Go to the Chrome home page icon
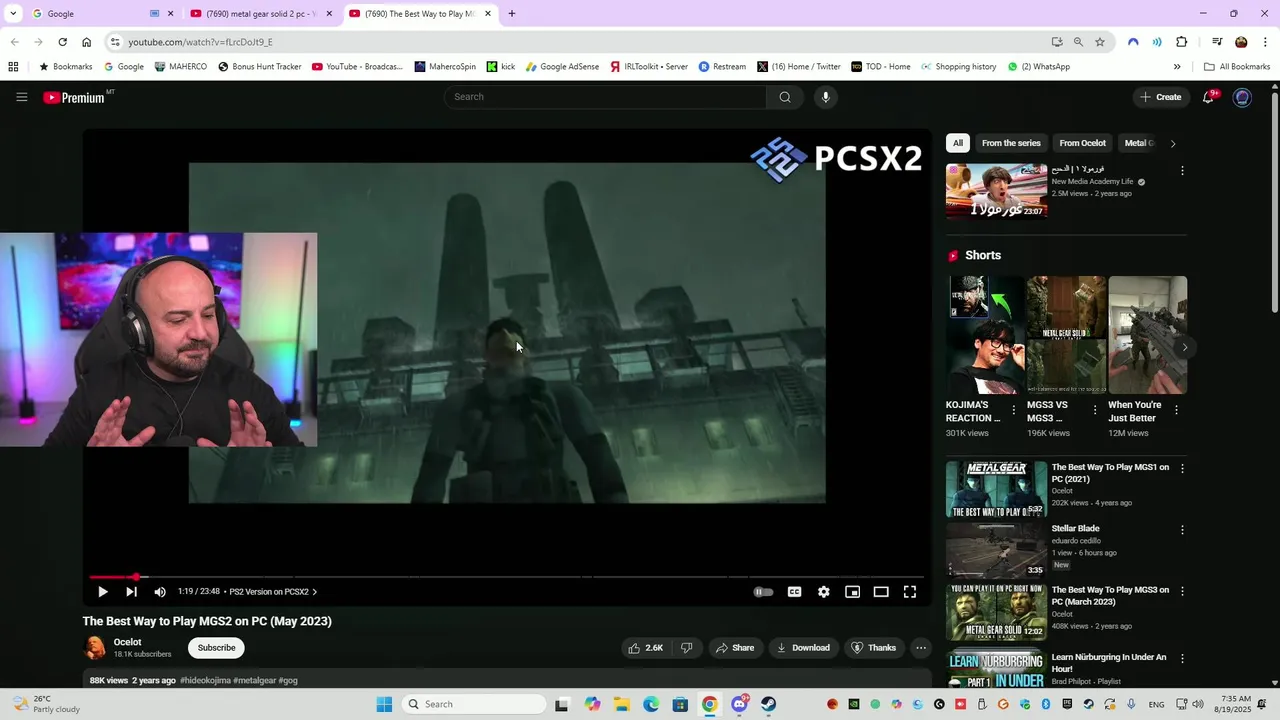Viewport: 1280px width, 720px height. (x=86, y=42)
